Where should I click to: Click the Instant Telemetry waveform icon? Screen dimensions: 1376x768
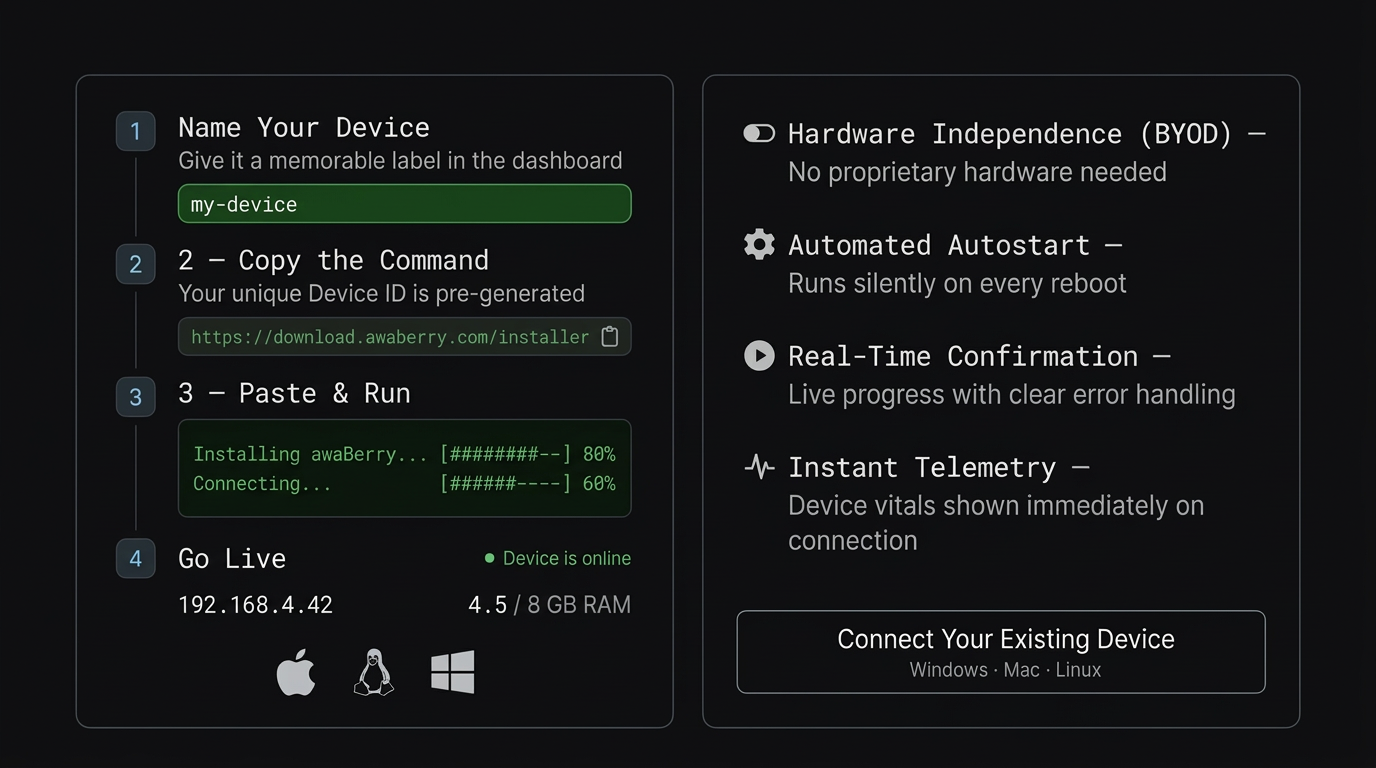pos(759,466)
